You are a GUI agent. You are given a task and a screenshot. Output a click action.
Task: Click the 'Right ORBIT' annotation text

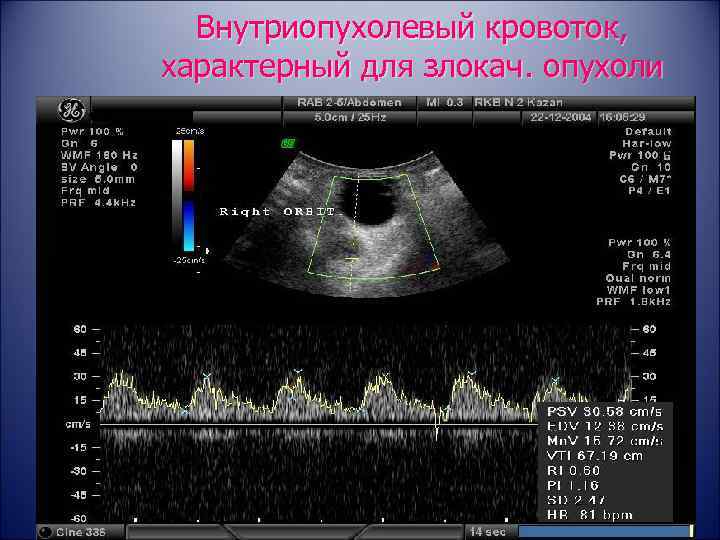(277, 212)
